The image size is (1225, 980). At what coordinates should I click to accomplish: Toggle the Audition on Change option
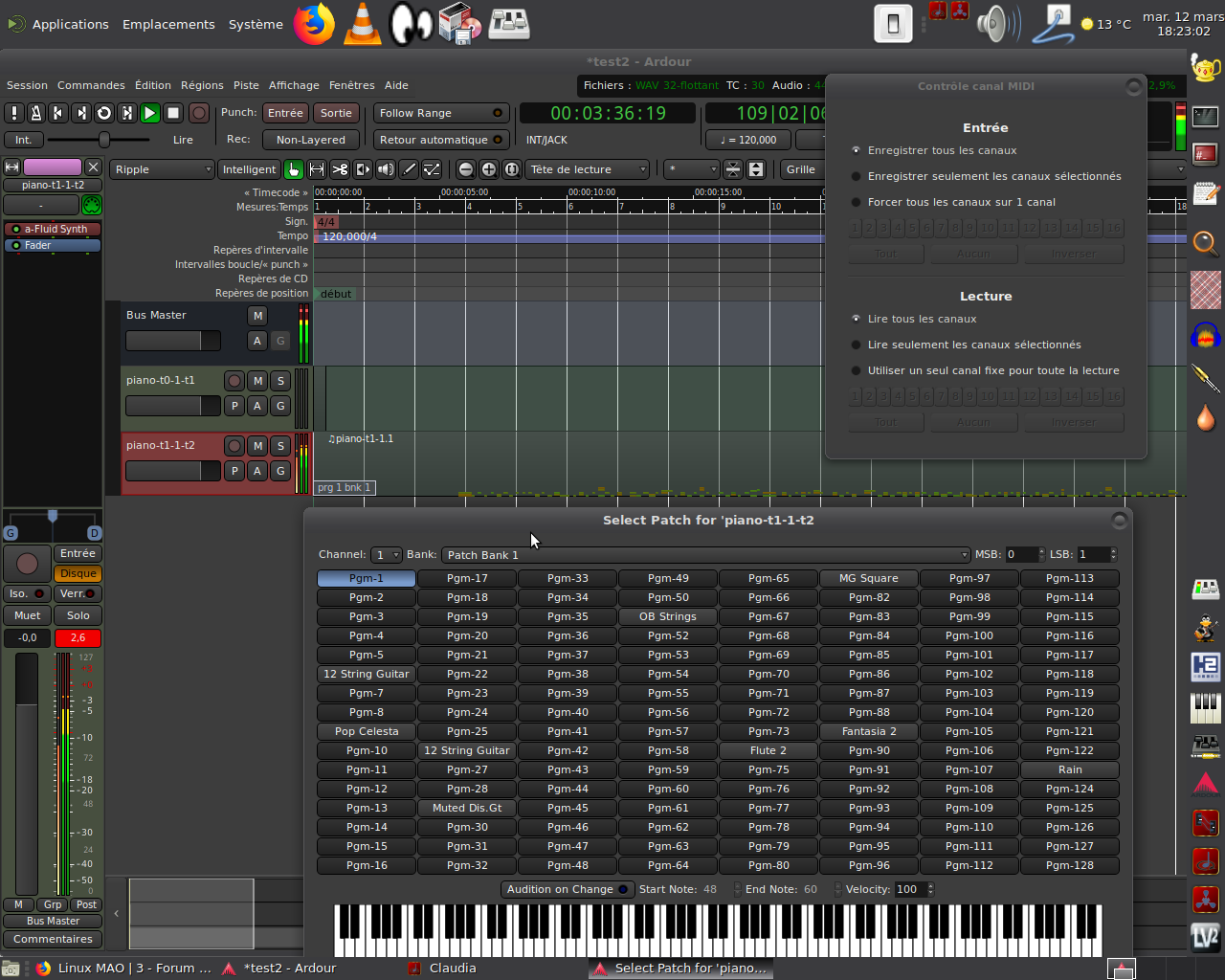pyautogui.click(x=567, y=889)
